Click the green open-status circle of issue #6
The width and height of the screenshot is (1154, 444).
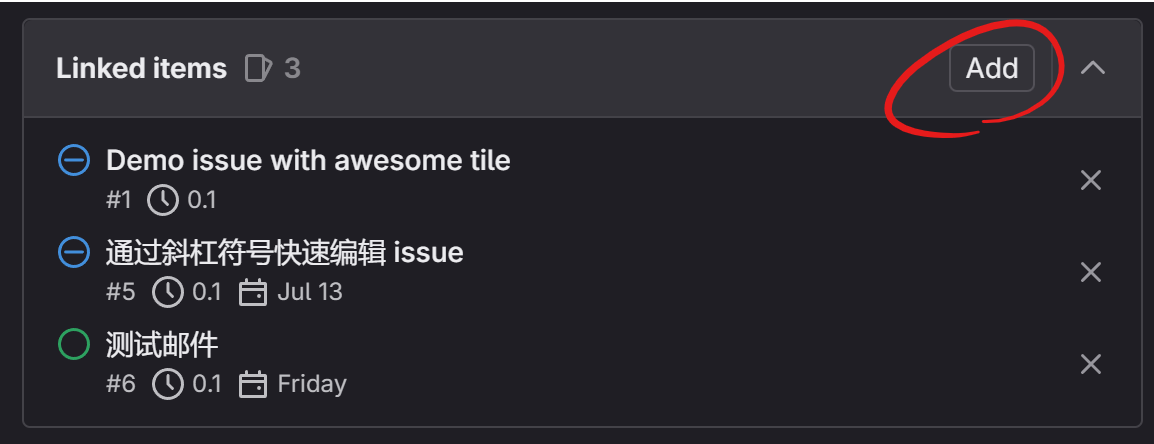[x=74, y=345]
